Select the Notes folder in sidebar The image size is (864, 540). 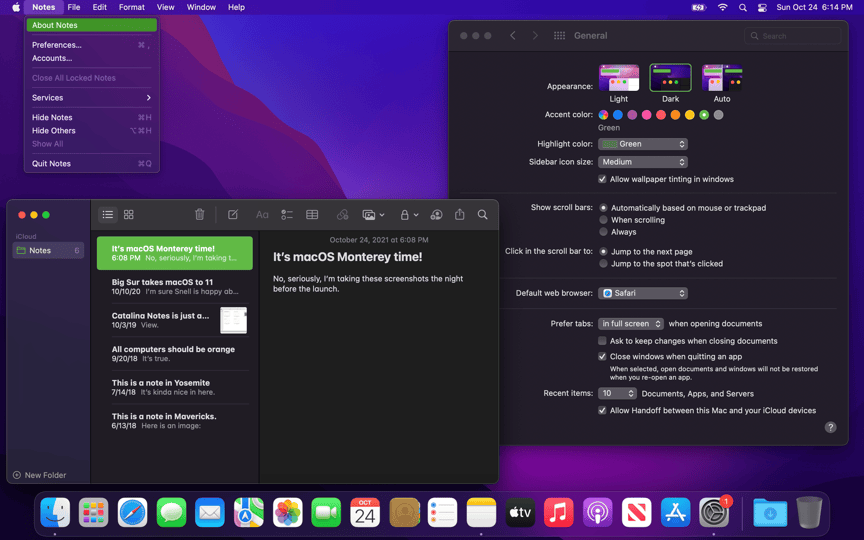[x=48, y=250]
